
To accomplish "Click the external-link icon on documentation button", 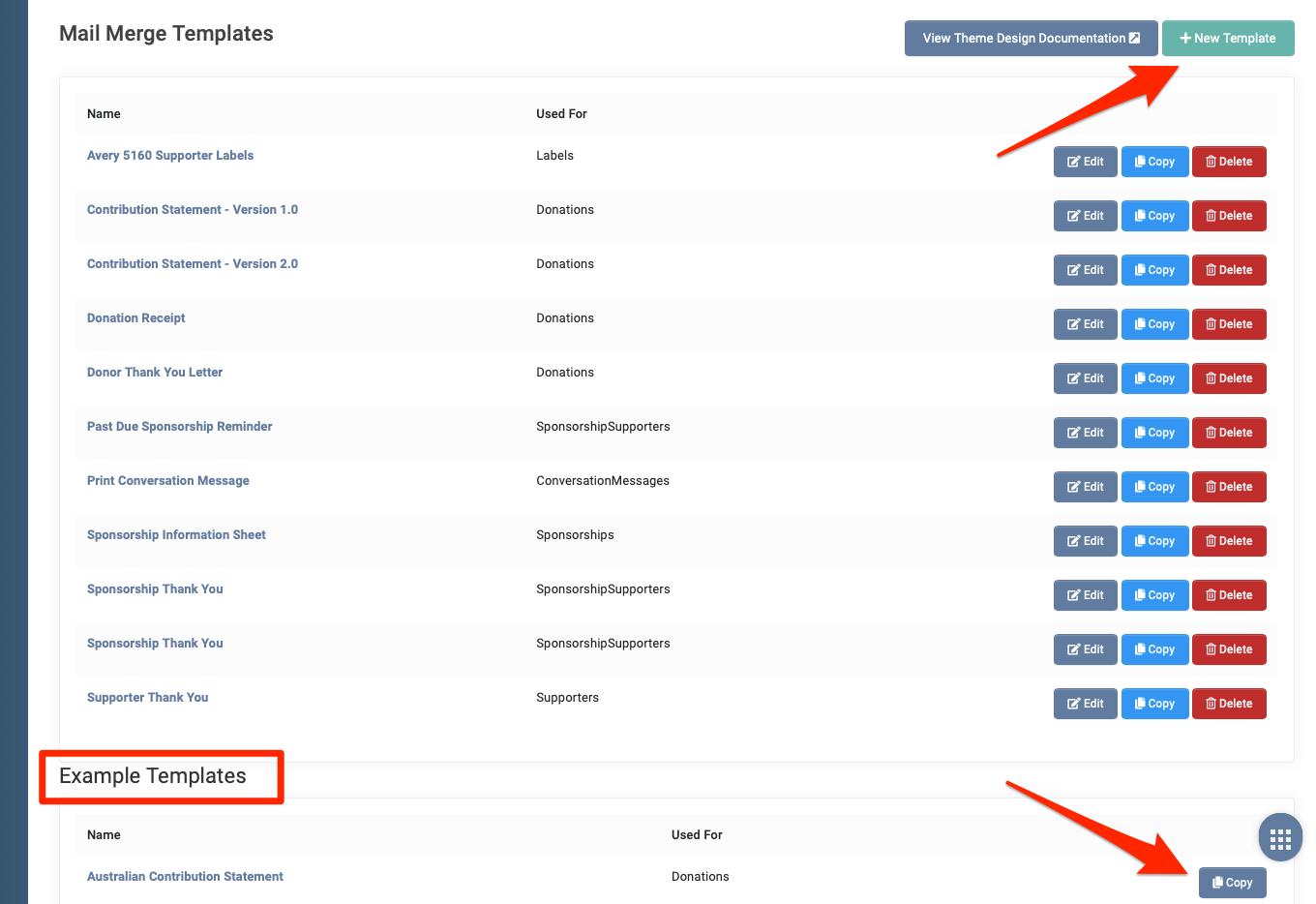I will click(x=1134, y=38).
